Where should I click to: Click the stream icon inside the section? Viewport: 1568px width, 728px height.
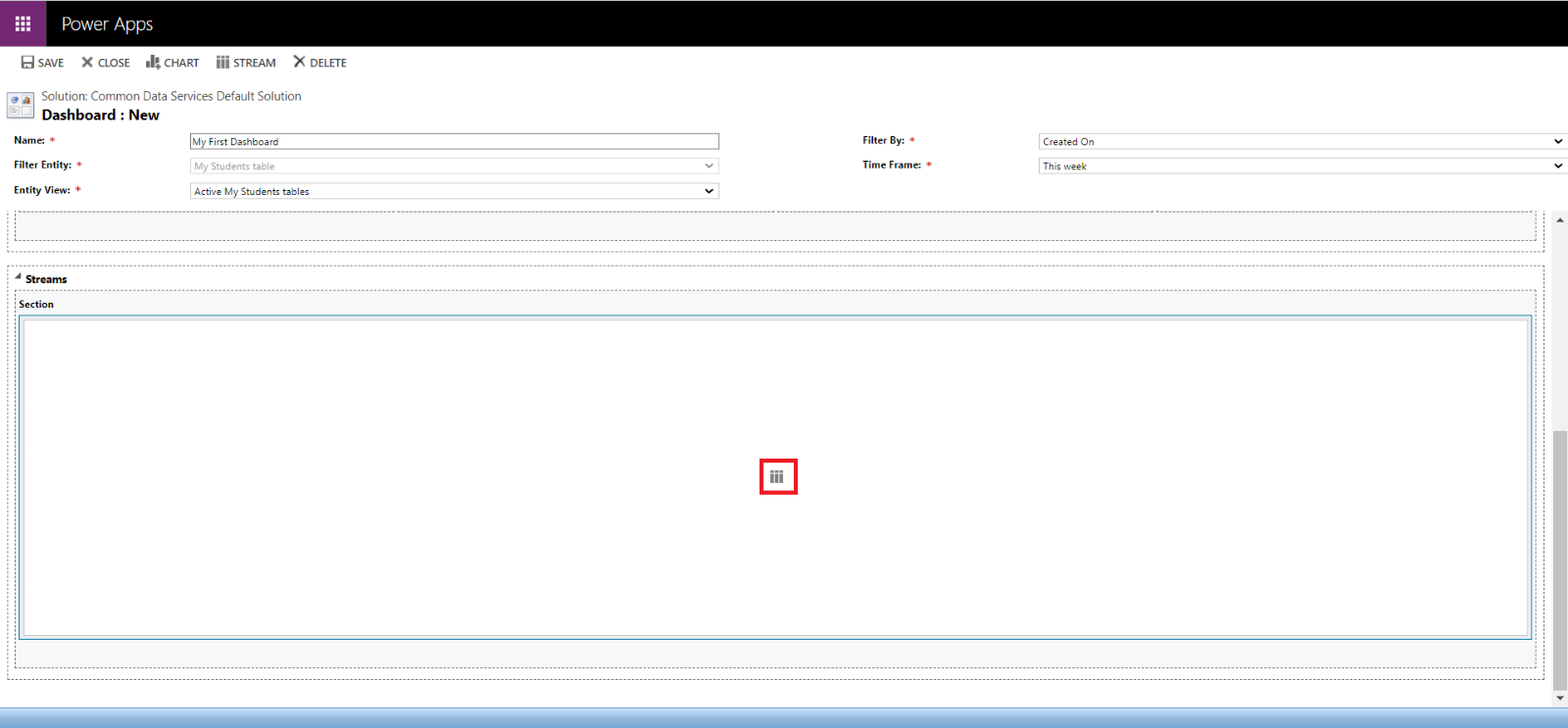pyautogui.click(x=777, y=477)
